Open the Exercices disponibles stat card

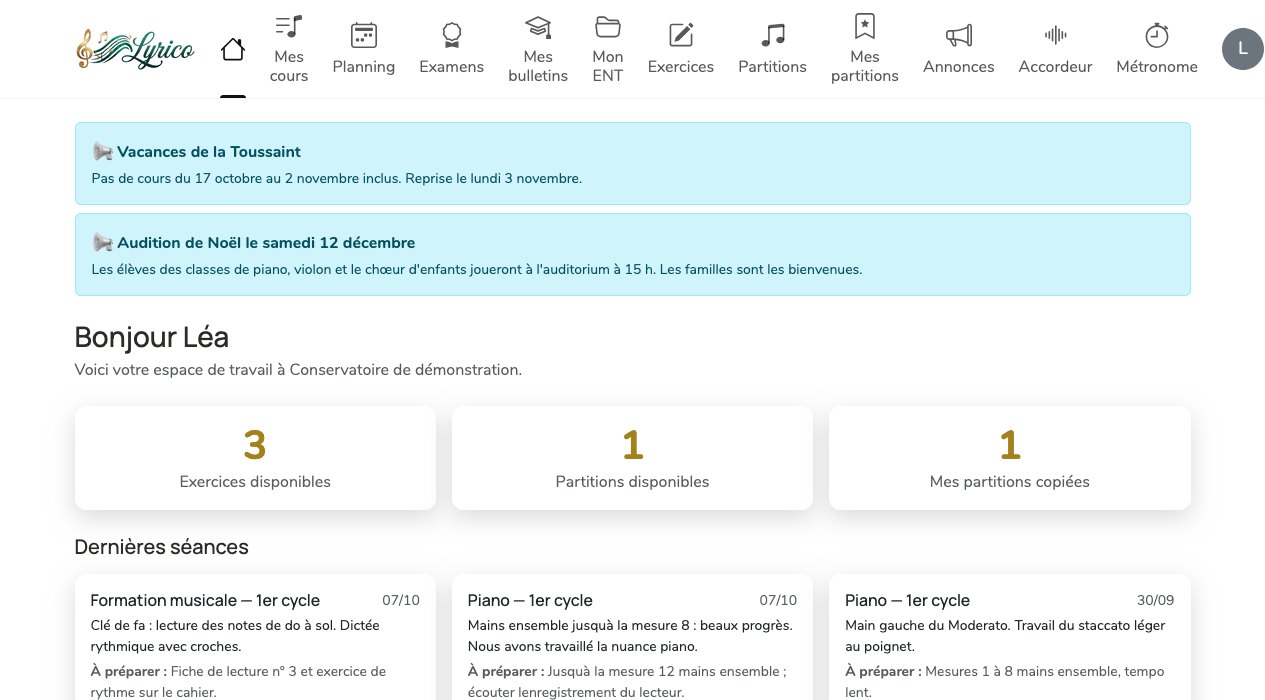(255, 458)
